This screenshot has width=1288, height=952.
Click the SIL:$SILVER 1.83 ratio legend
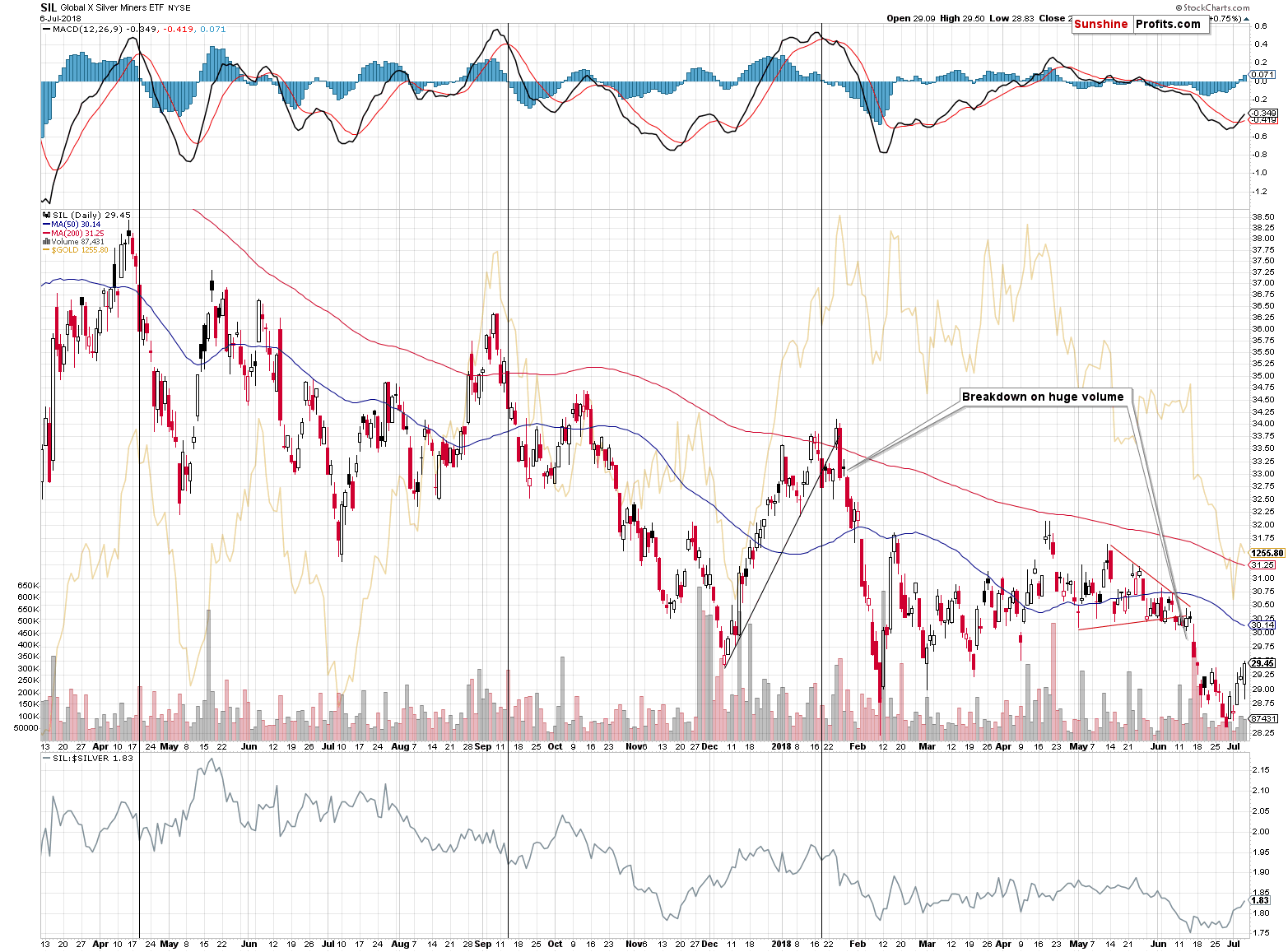pyautogui.click(x=88, y=758)
